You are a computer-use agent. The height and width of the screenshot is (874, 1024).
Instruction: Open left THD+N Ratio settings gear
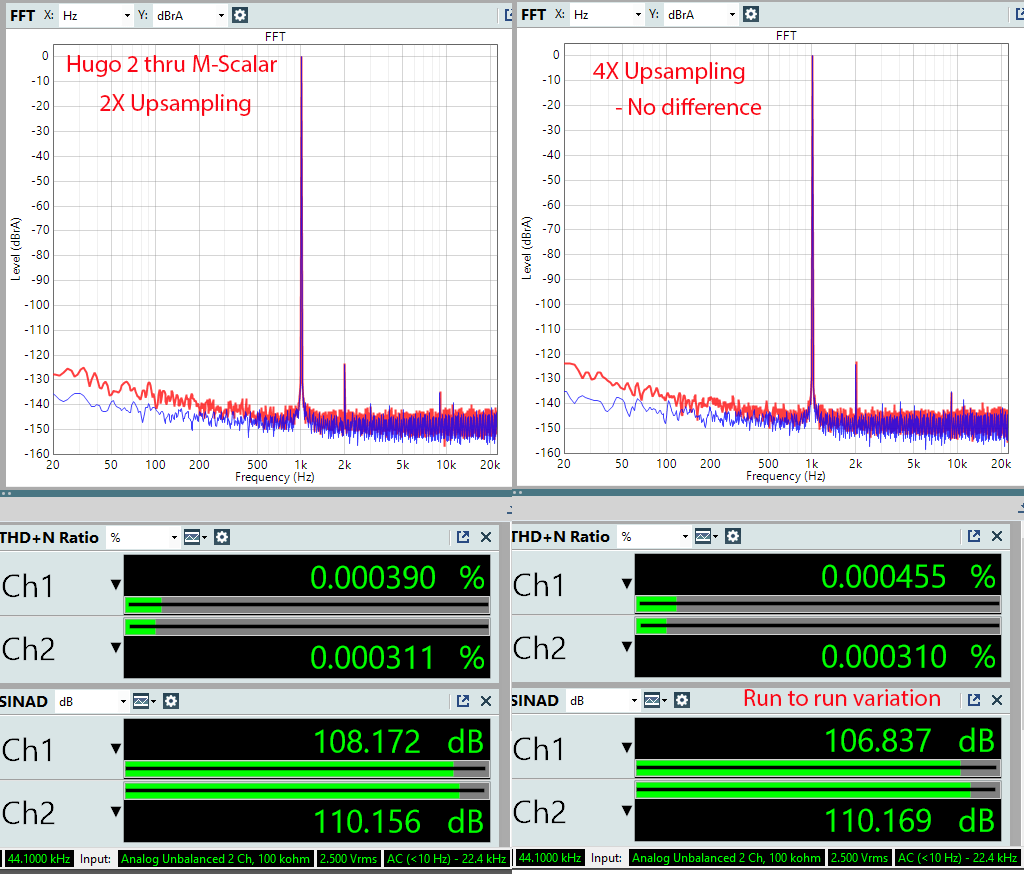click(222, 537)
